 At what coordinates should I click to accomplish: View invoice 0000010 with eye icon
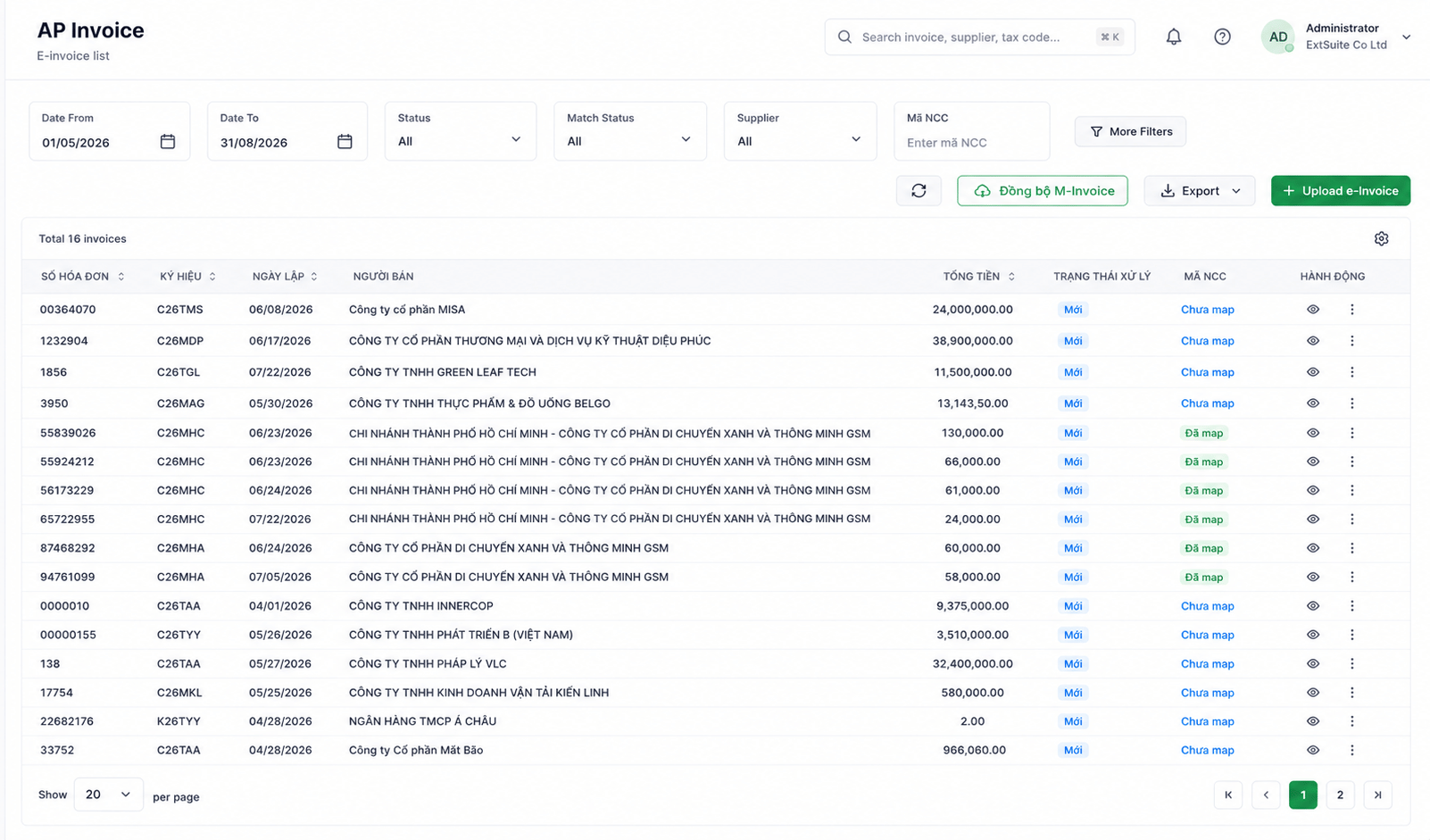point(1313,606)
